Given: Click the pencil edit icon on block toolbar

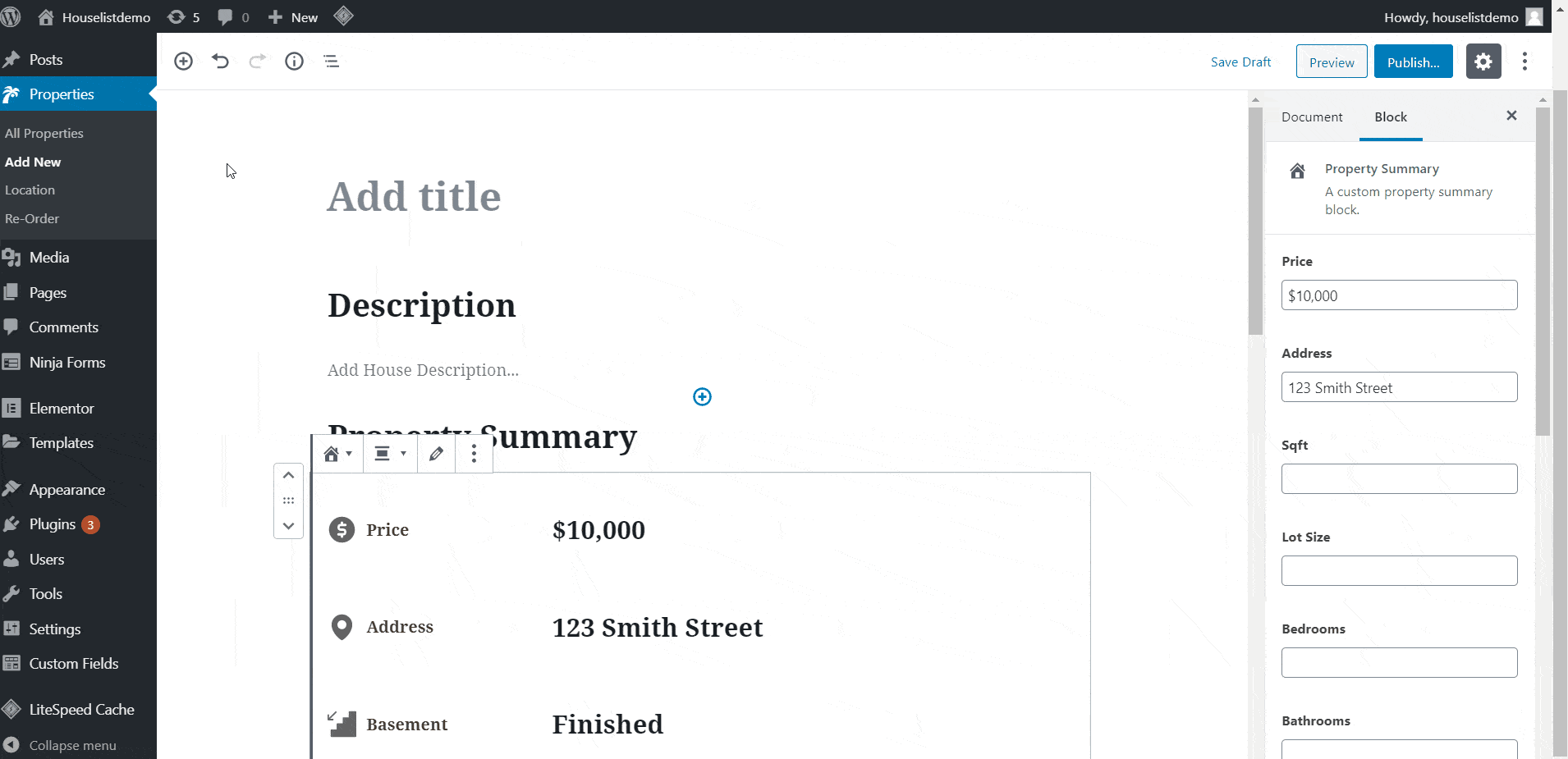Looking at the screenshot, I should pyautogui.click(x=436, y=454).
